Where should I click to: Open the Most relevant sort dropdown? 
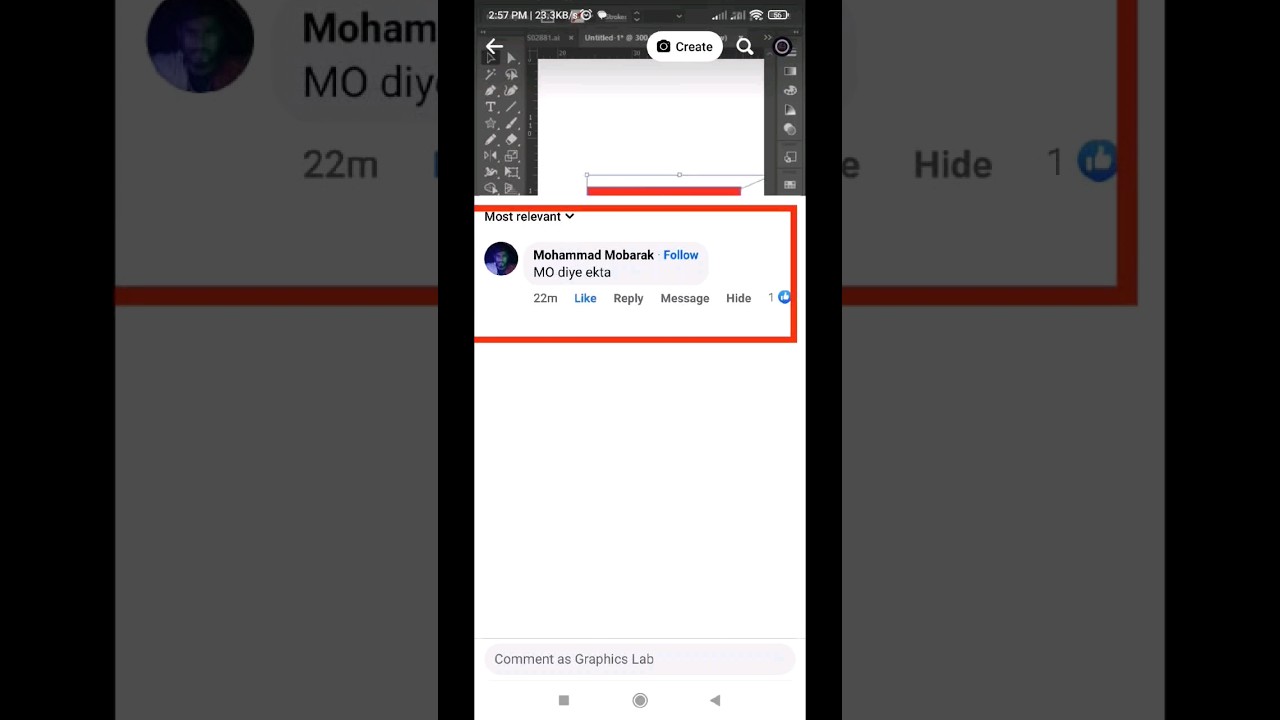(x=529, y=216)
